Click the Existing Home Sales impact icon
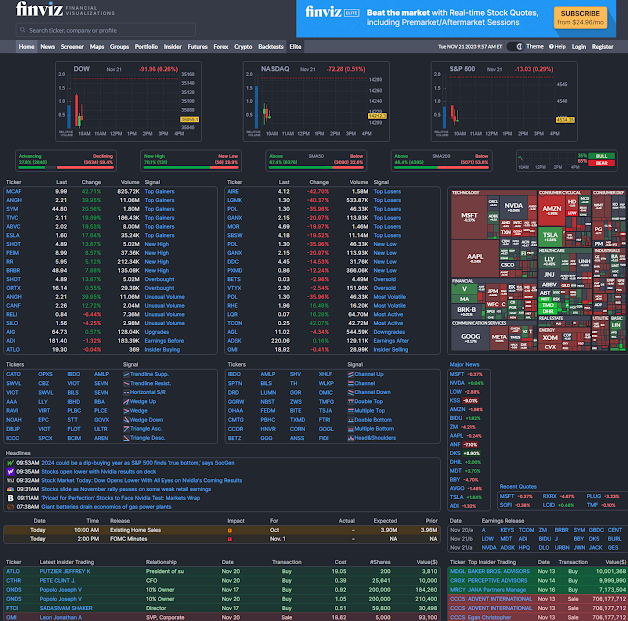 coord(230,531)
